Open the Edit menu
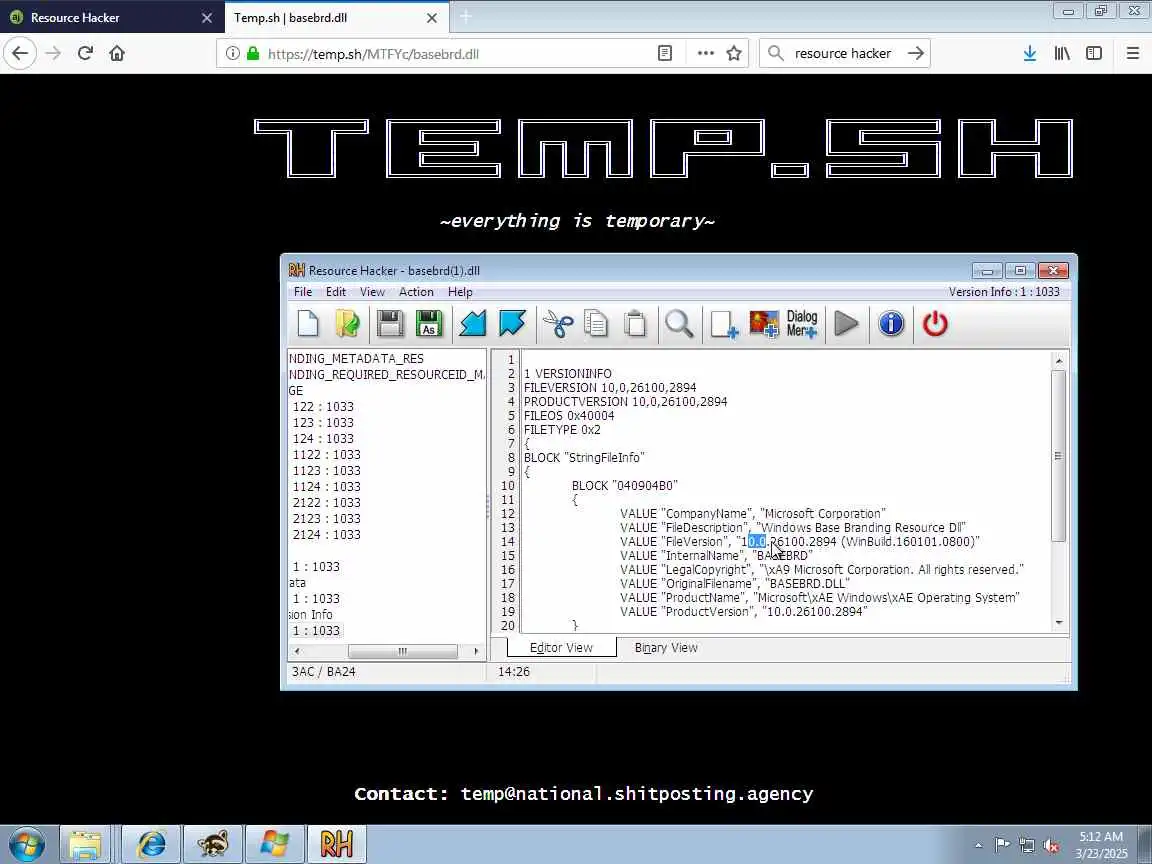This screenshot has width=1152, height=864. pos(336,292)
